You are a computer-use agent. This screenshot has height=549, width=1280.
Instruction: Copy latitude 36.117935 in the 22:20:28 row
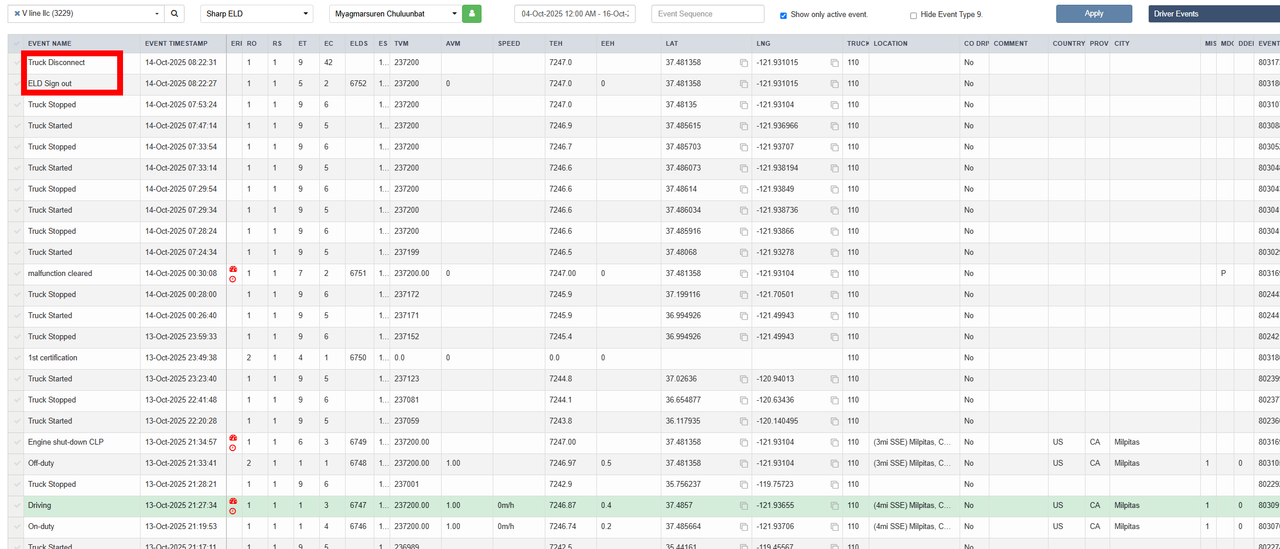[744, 421]
